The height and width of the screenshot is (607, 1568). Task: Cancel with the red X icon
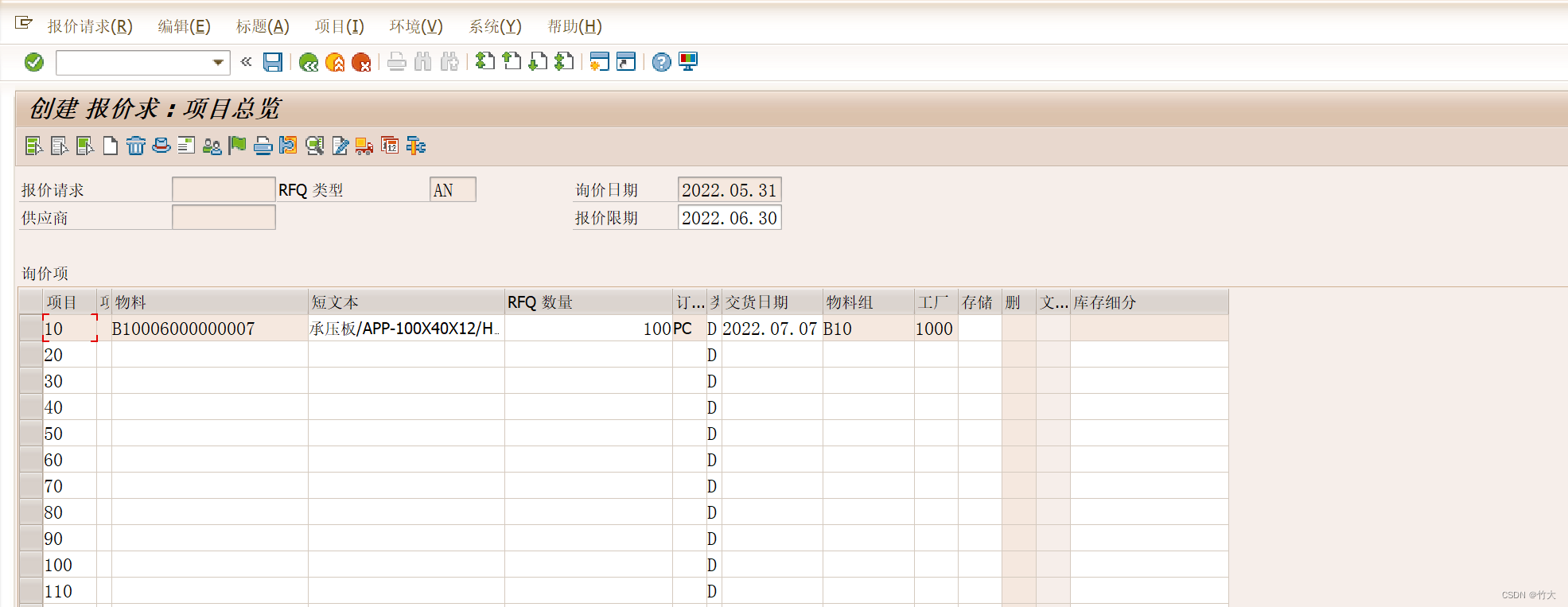(361, 62)
